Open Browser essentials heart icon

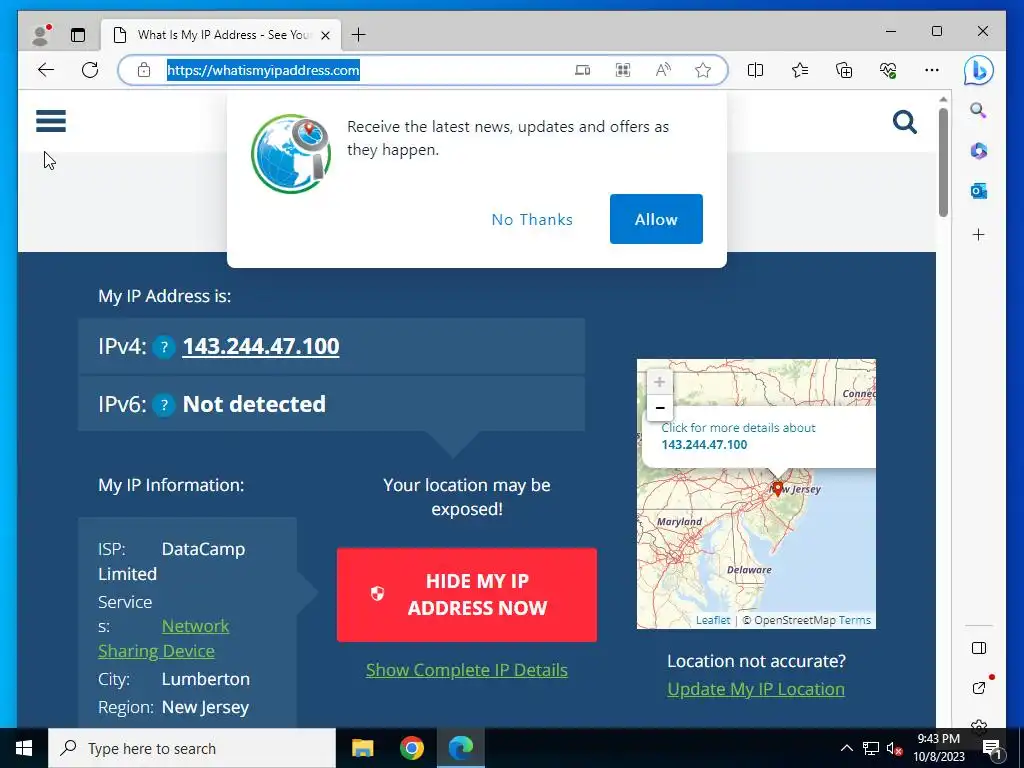pos(888,70)
